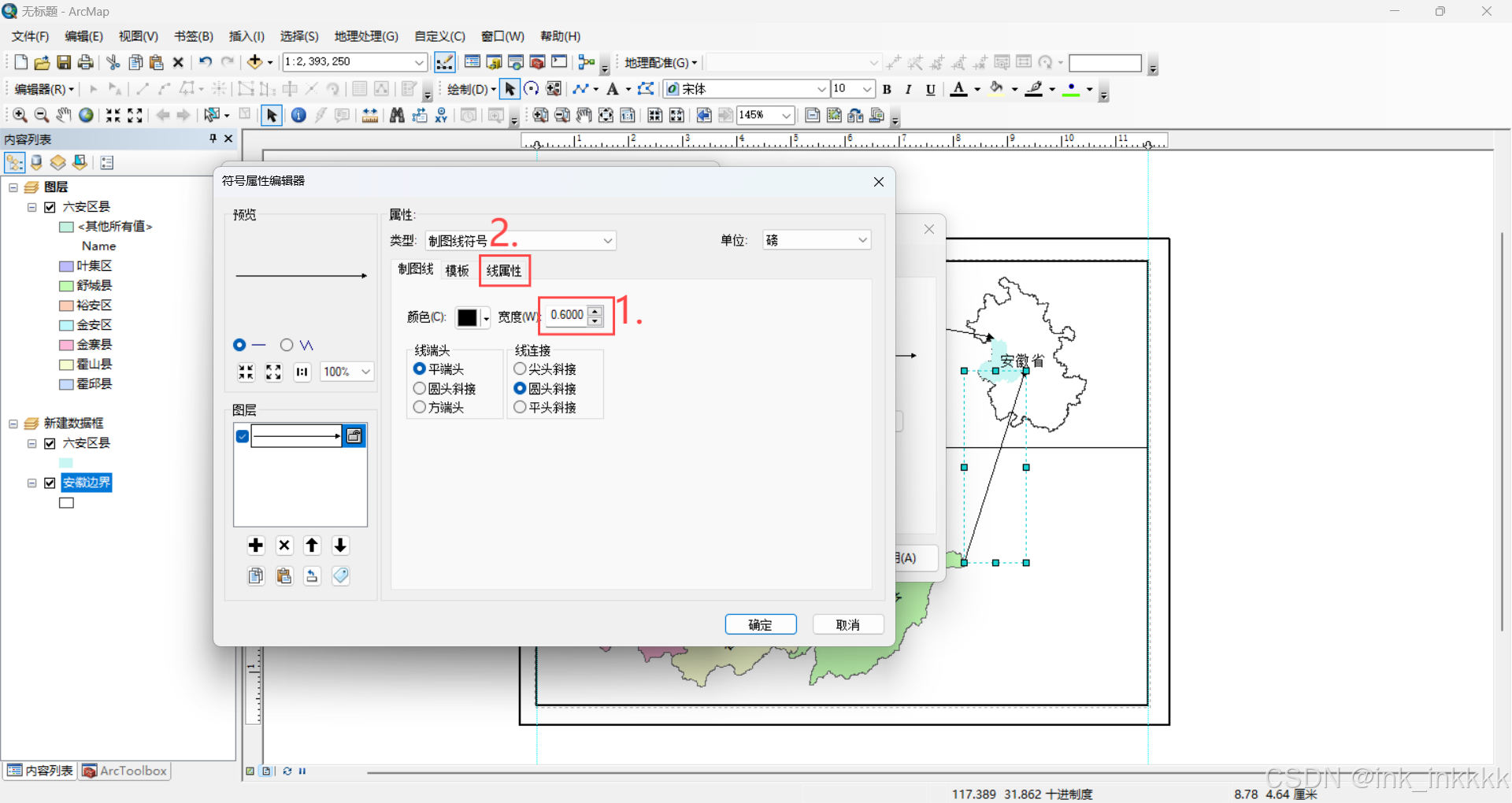1512x803 pixels.
Task: Click the zoom to 1:1 preview button
Action: (x=302, y=372)
